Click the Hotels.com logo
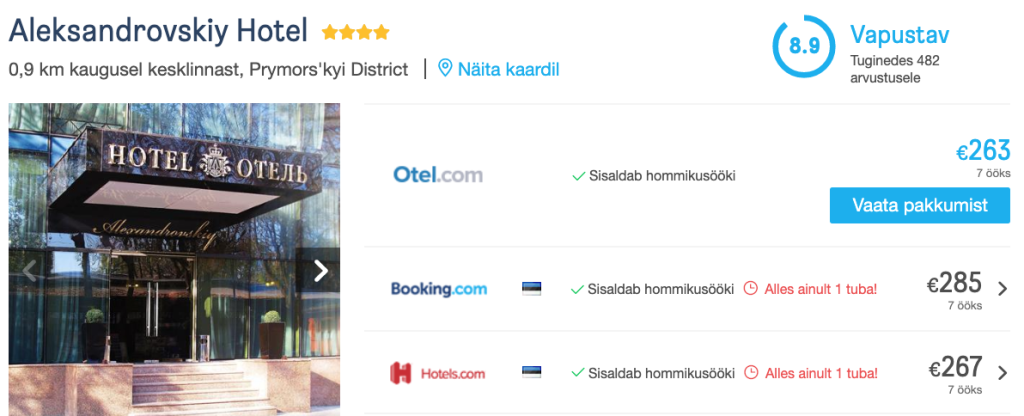Image resolution: width=1024 pixels, height=416 pixels. point(438,374)
